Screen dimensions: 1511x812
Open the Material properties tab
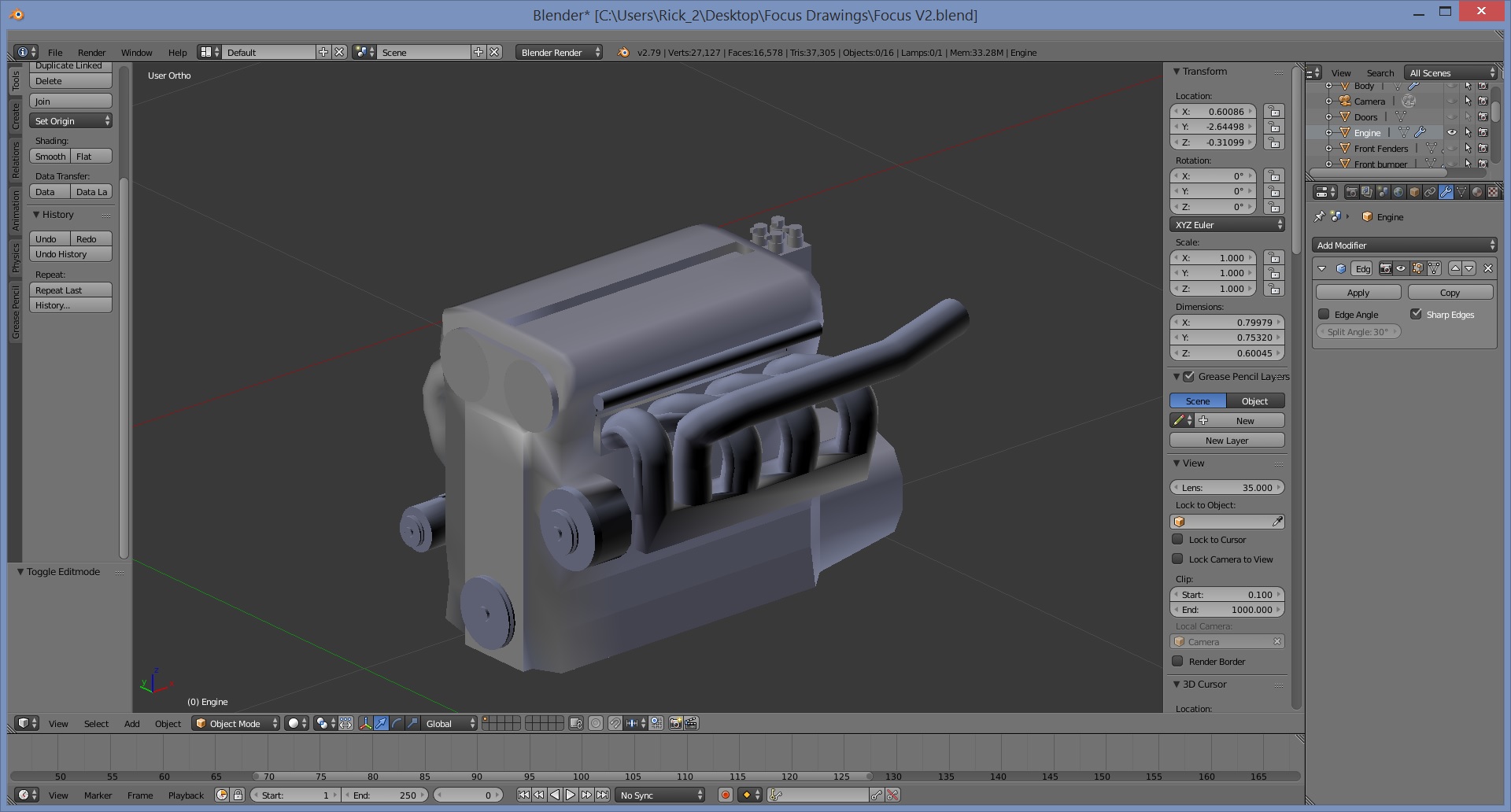(x=1477, y=192)
